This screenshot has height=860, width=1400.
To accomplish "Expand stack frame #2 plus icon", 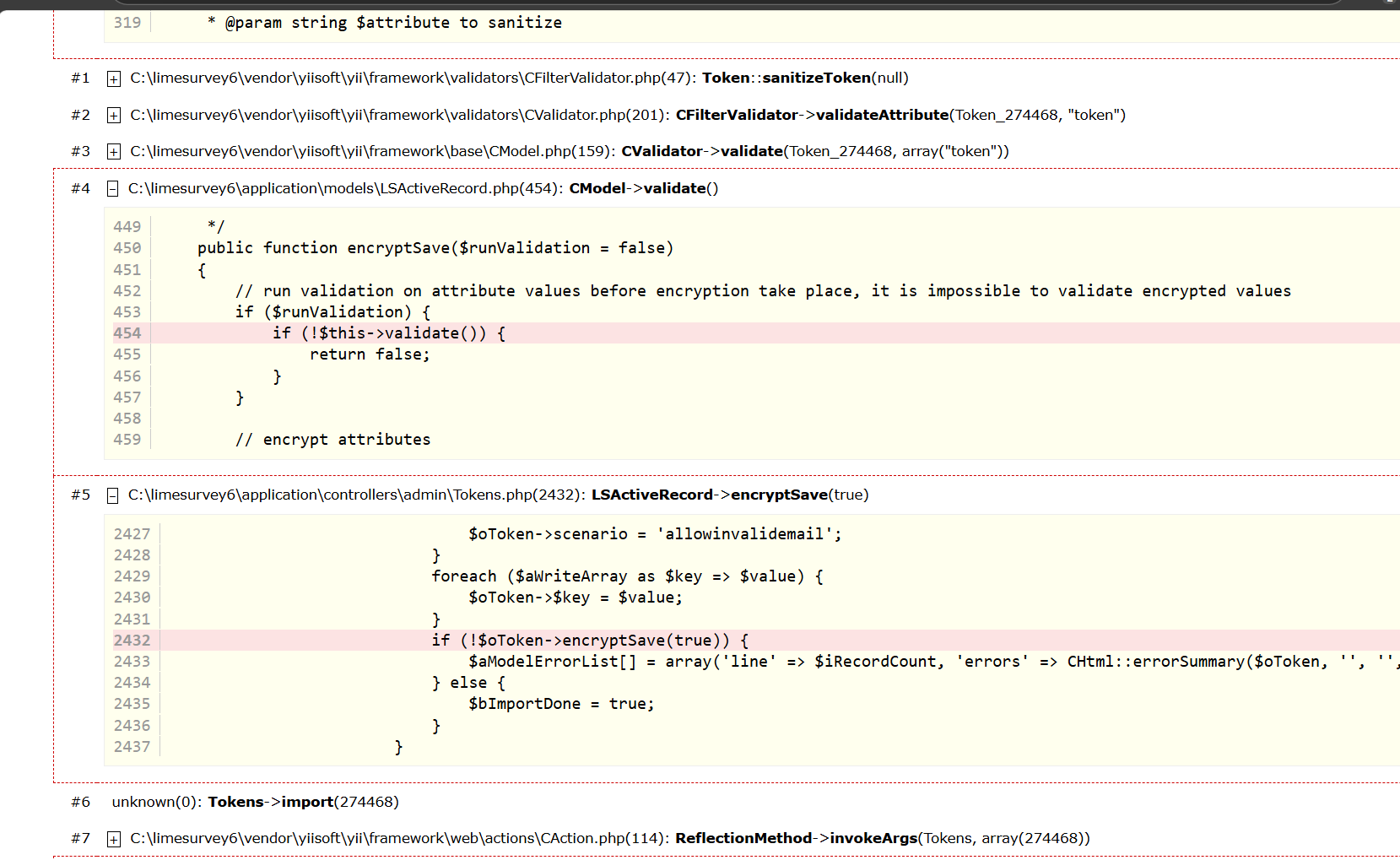I will pyautogui.click(x=114, y=116).
